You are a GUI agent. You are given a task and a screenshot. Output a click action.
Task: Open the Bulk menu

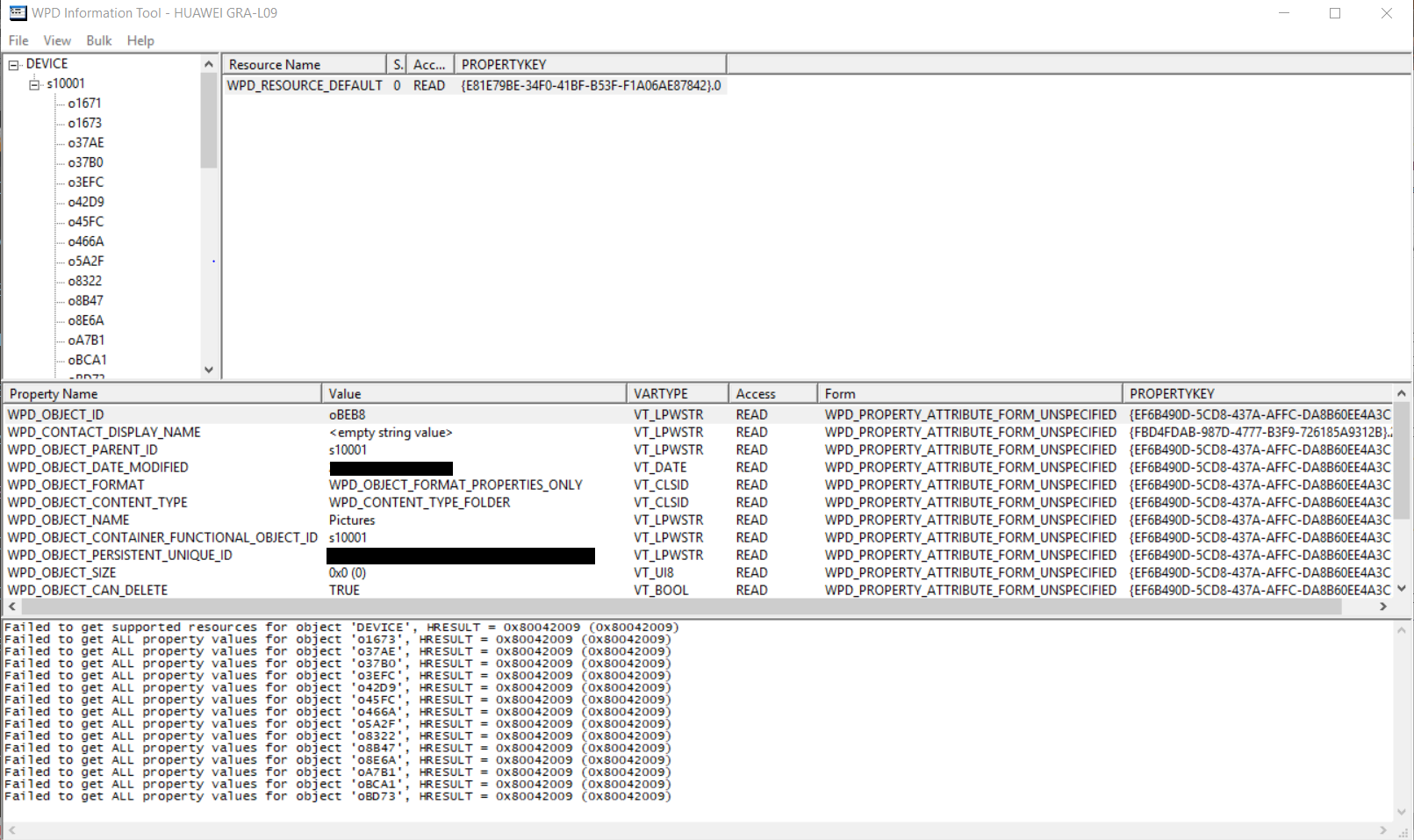[99, 40]
